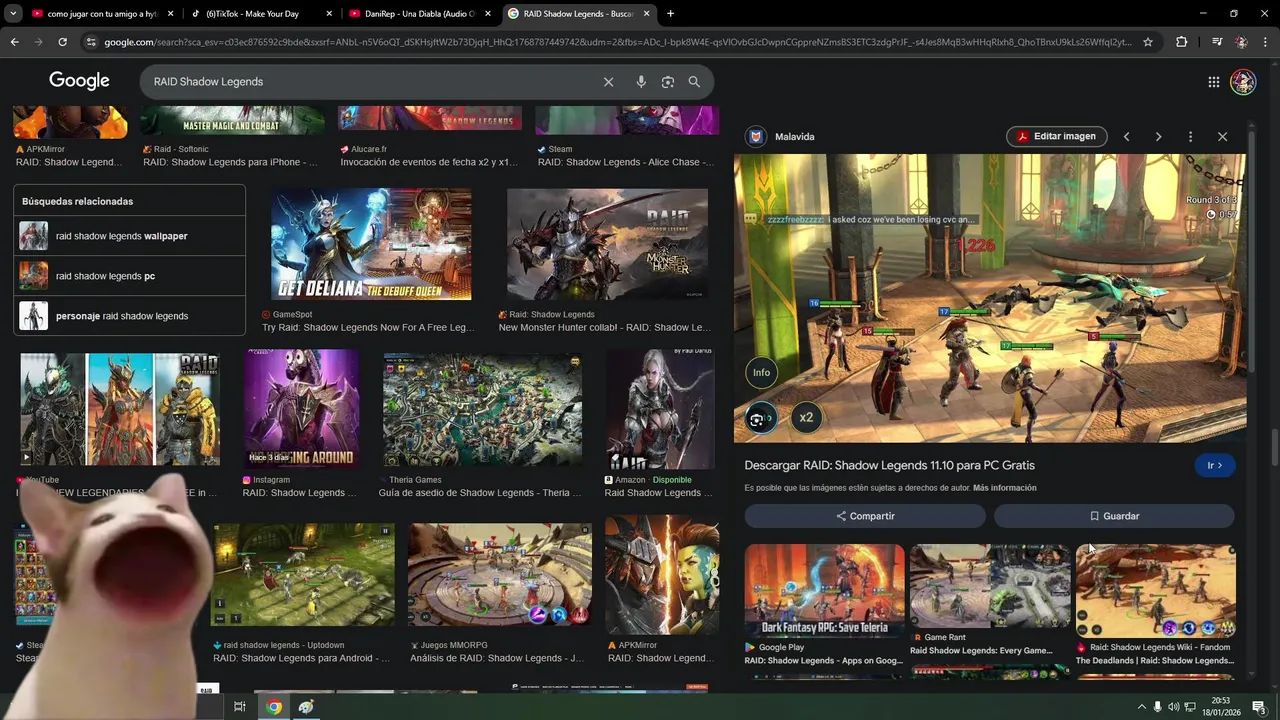Viewport: 1280px width, 720px height.
Task: Select related search 'raid shadow legends wallpaper'
Action: coord(129,236)
